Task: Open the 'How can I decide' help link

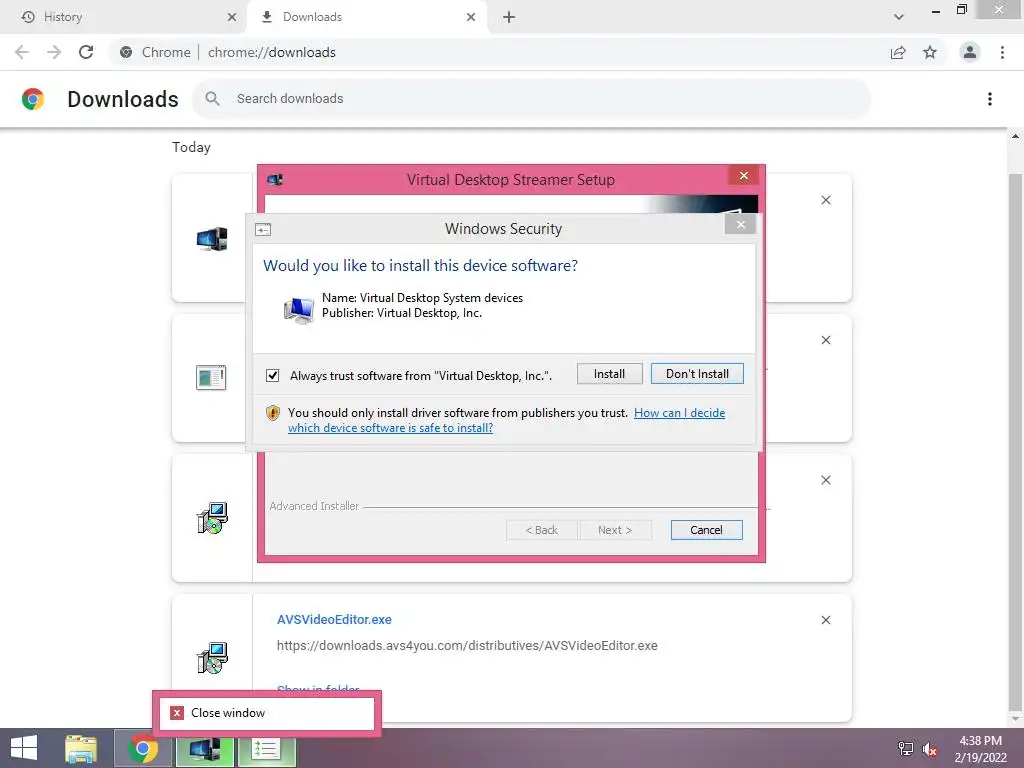Action: point(679,413)
